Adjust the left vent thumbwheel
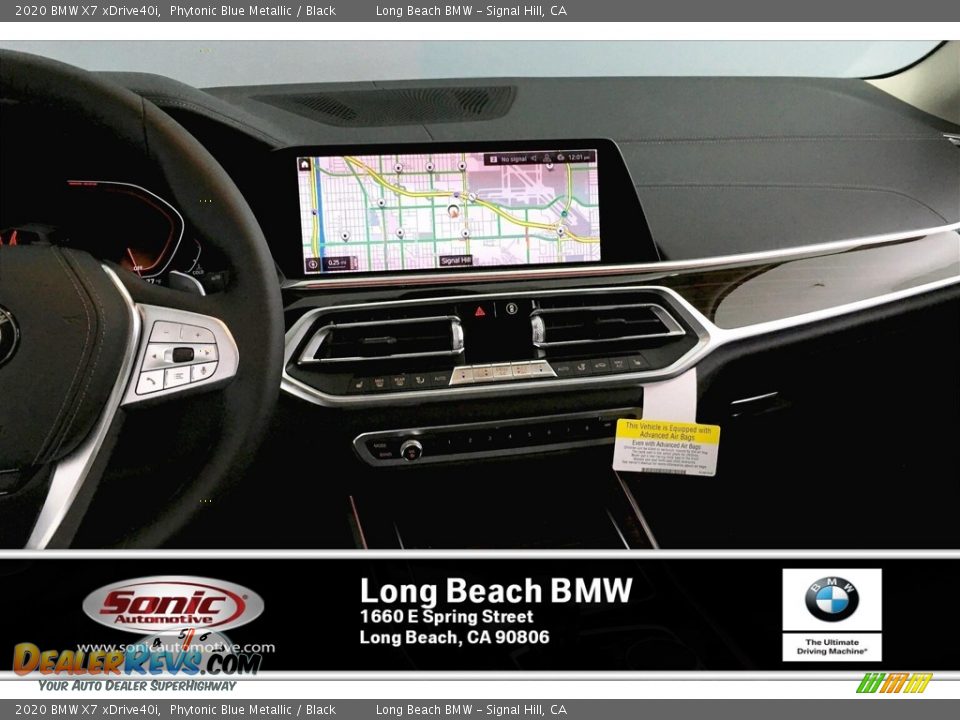This screenshot has height=720, width=960. (x=457, y=335)
